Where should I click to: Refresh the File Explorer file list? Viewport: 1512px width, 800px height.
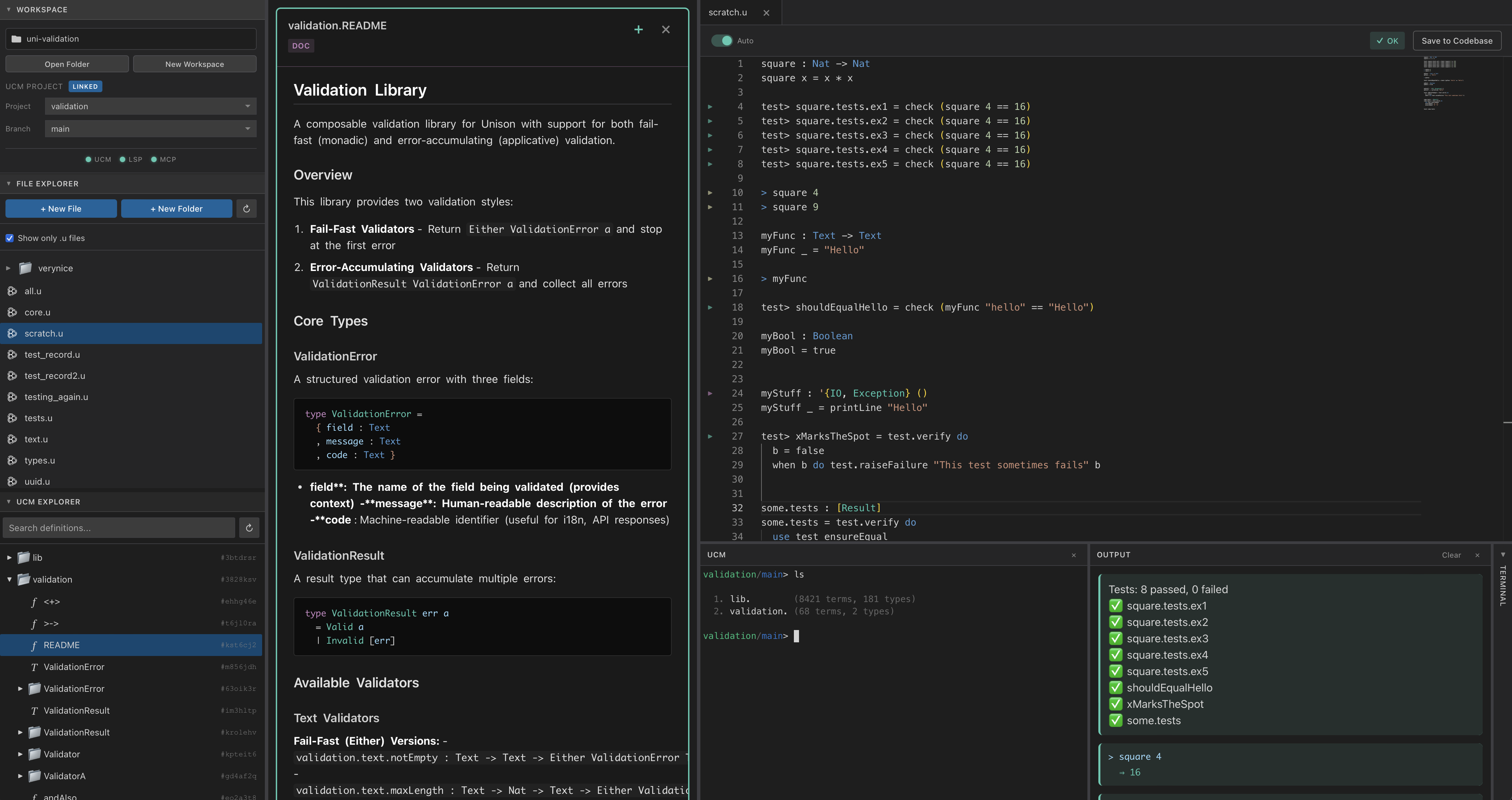(246, 209)
